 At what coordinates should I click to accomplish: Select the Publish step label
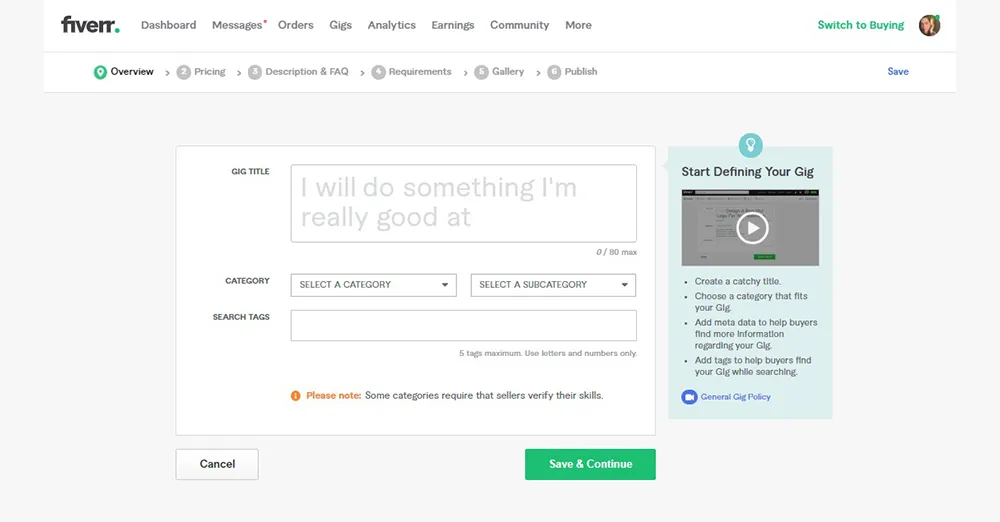pyautogui.click(x=581, y=71)
